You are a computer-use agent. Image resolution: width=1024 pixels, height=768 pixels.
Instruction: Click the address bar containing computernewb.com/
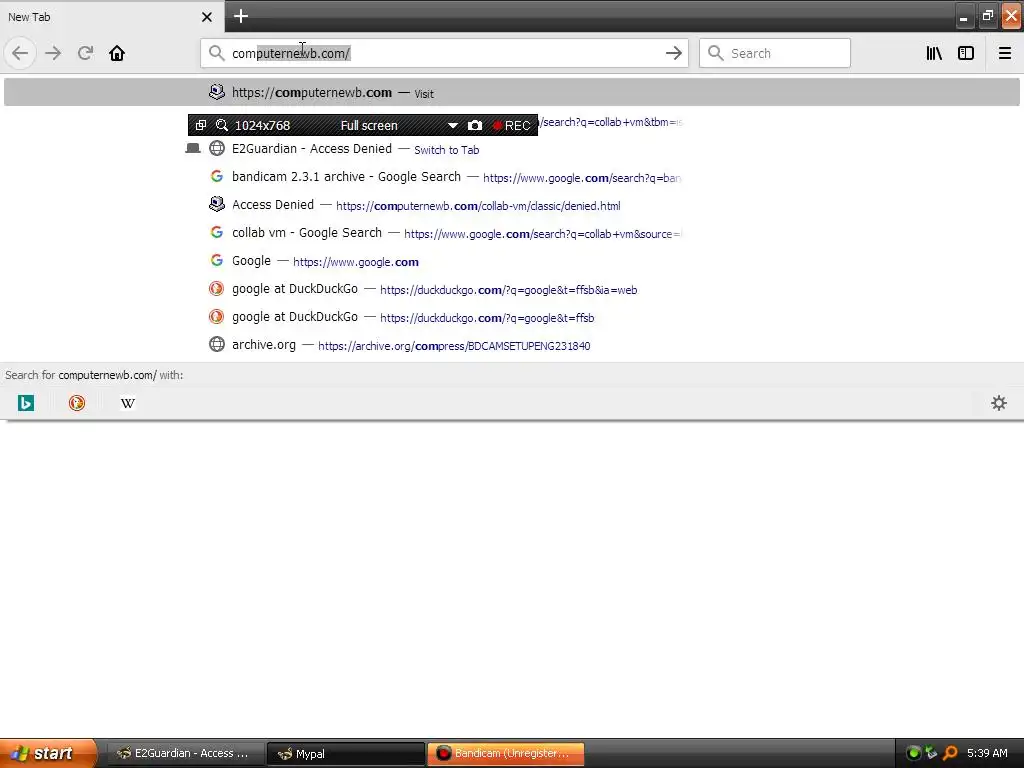(x=444, y=53)
